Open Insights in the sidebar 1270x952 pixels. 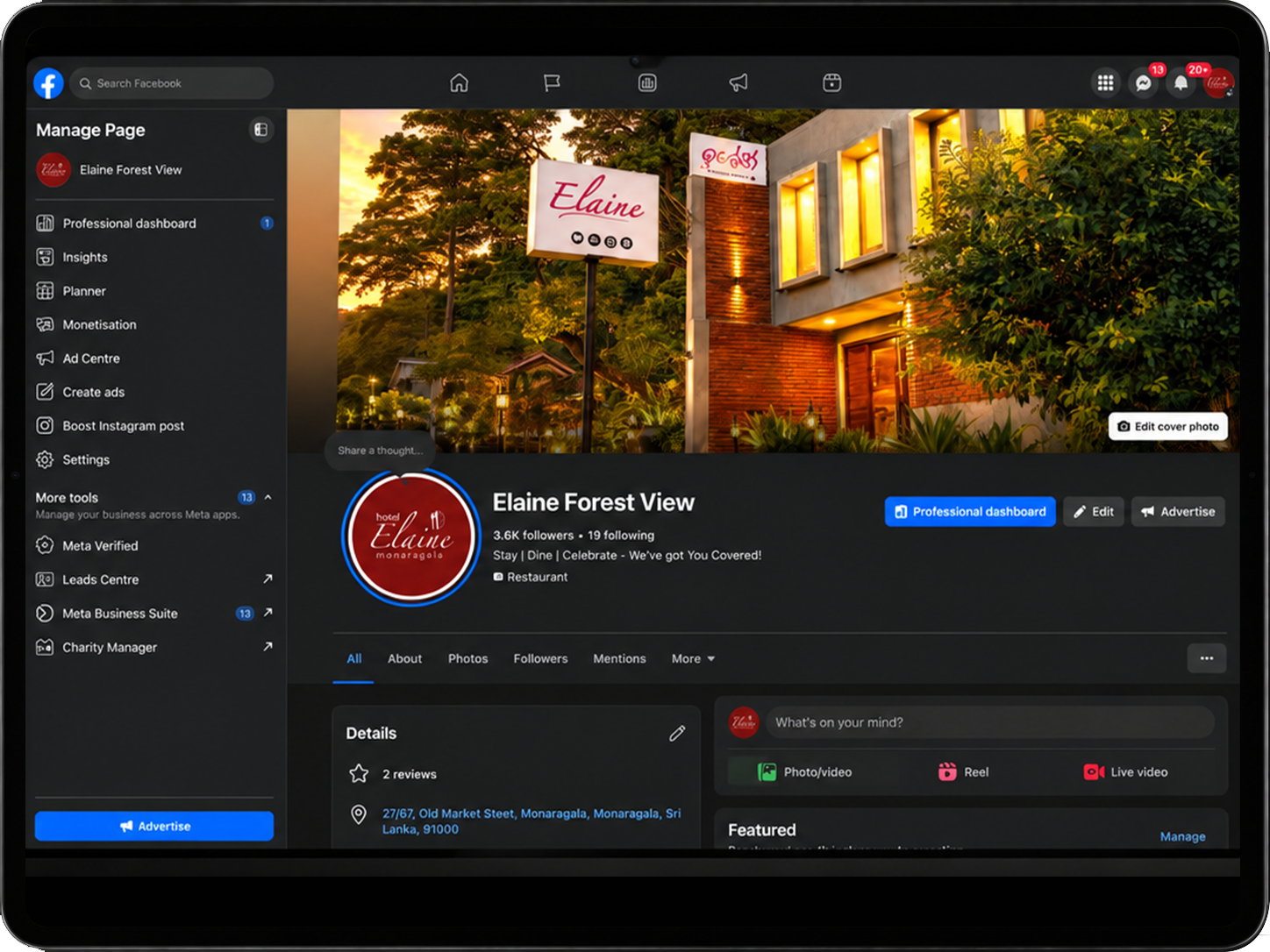pos(154,257)
